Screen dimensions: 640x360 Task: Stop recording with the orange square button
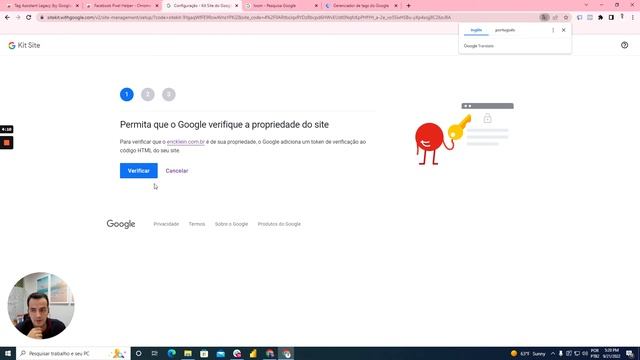pos(7,143)
